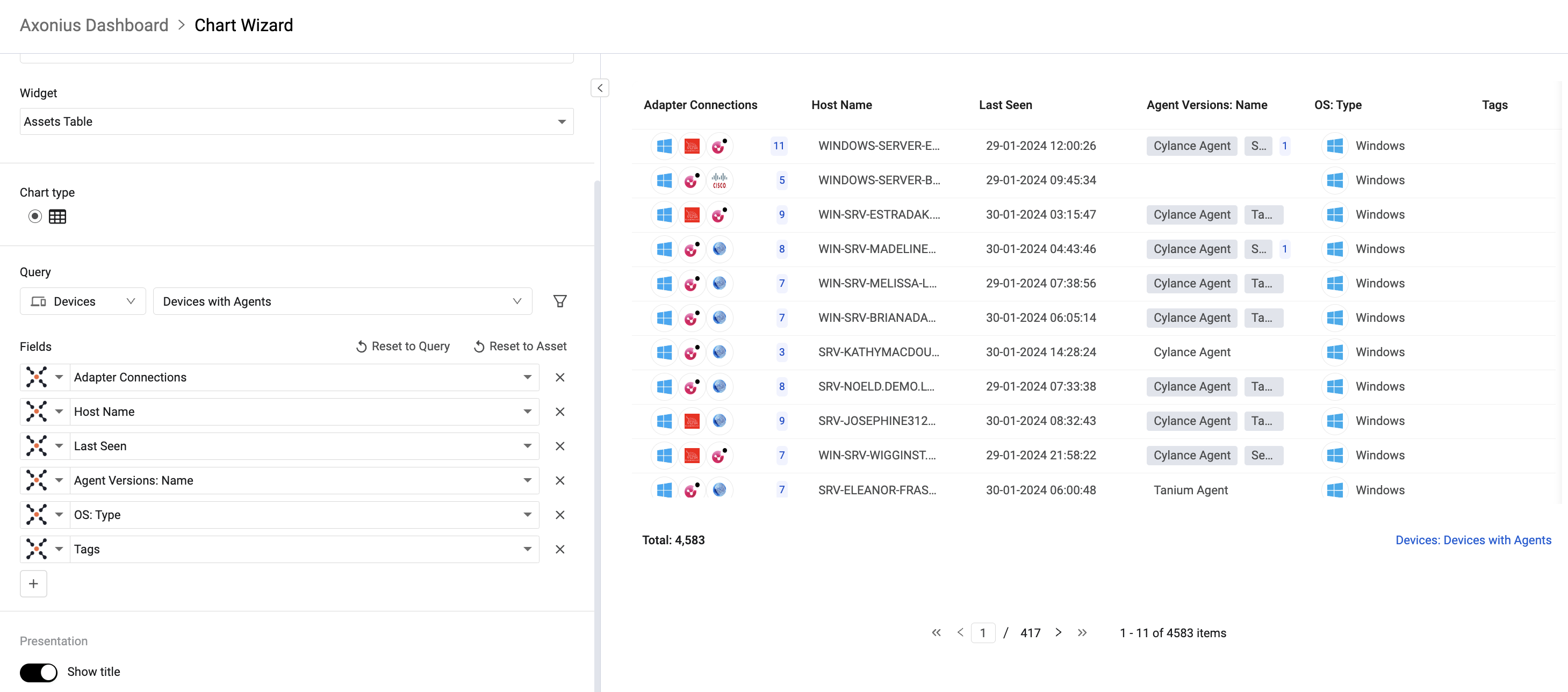Click the query filter funnel icon
1568x692 pixels.
point(559,301)
